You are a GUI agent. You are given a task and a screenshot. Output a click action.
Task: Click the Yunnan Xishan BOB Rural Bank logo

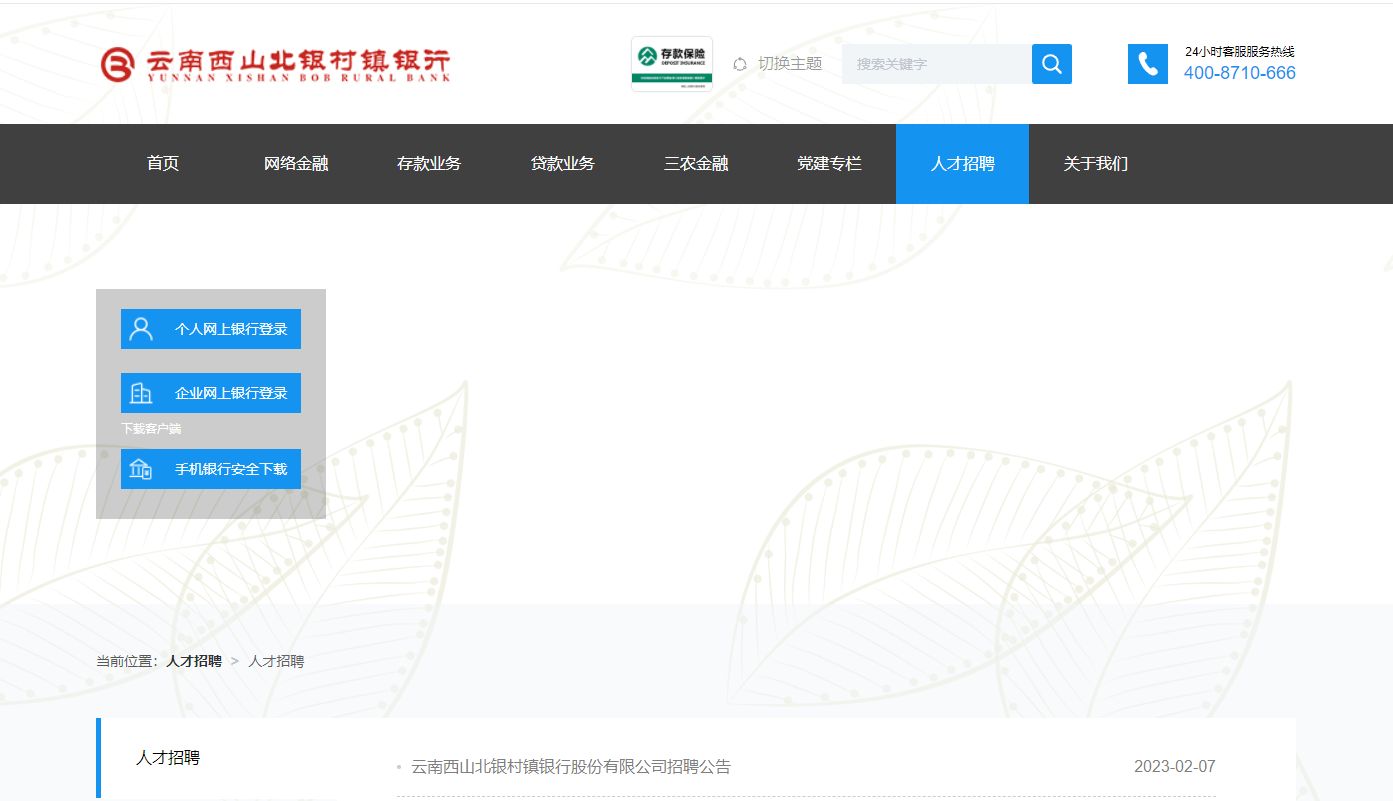tap(275, 65)
